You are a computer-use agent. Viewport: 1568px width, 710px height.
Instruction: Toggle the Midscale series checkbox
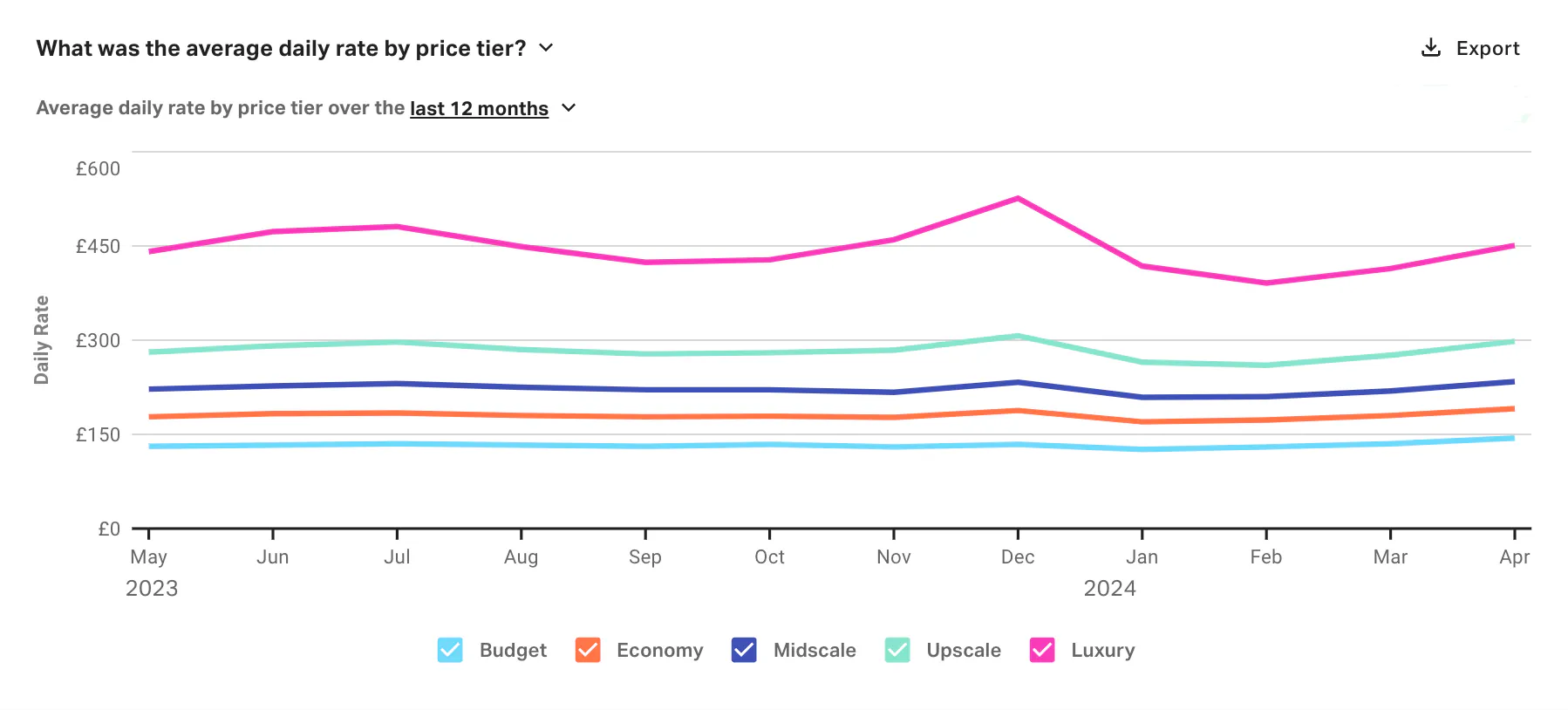click(744, 650)
